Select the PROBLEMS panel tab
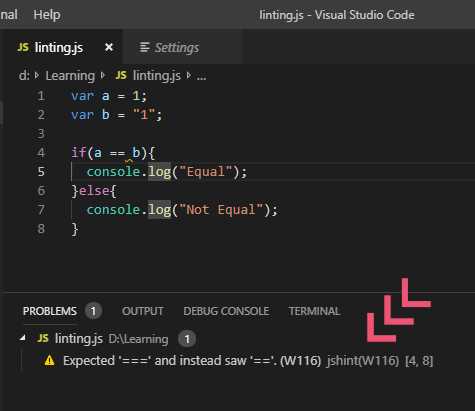 (x=50, y=311)
